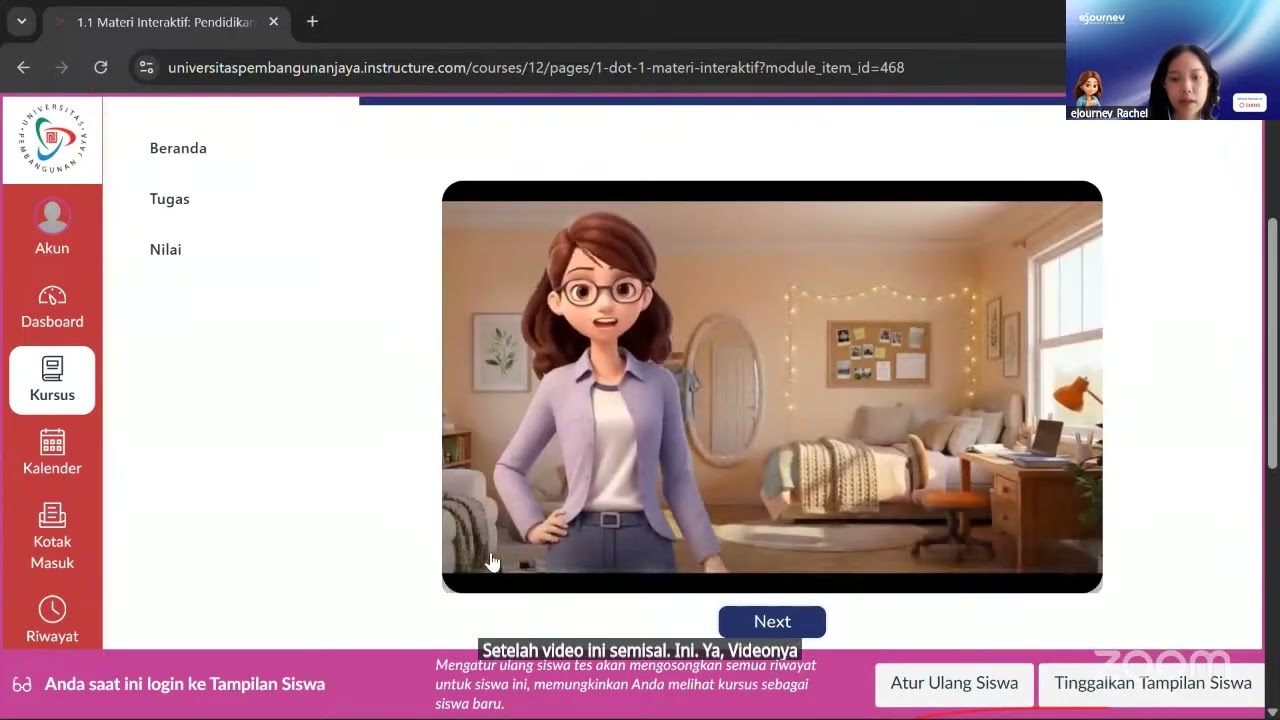Select the 1.1 Materi Interaktif browser tab
1280x720 pixels.
point(165,21)
